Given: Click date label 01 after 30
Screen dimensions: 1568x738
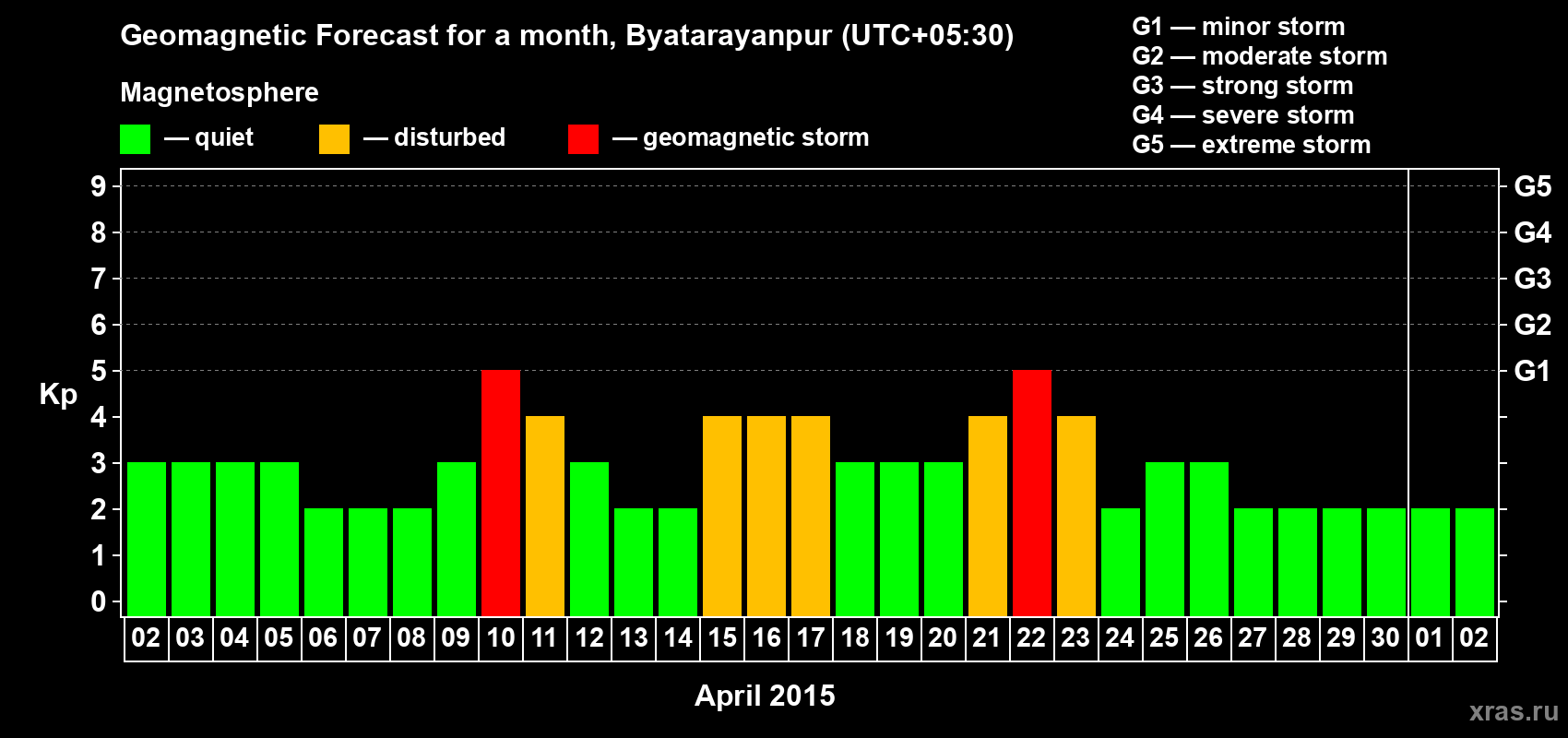Looking at the screenshot, I should click(1430, 638).
